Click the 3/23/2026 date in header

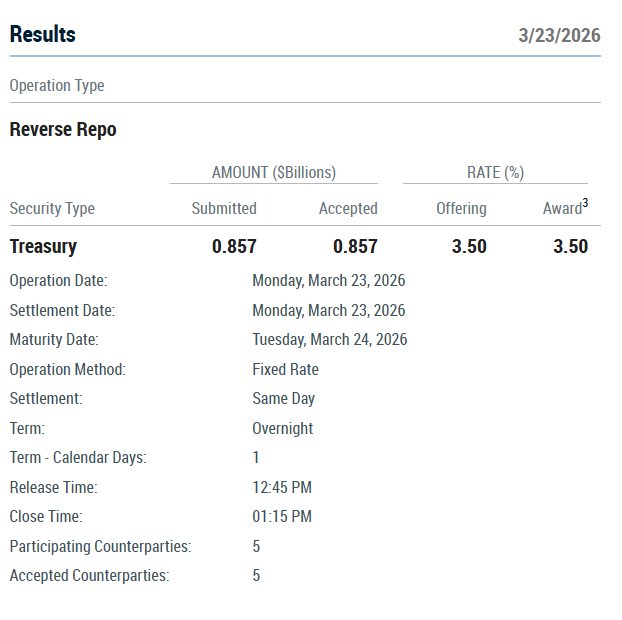(x=559, y=35)
